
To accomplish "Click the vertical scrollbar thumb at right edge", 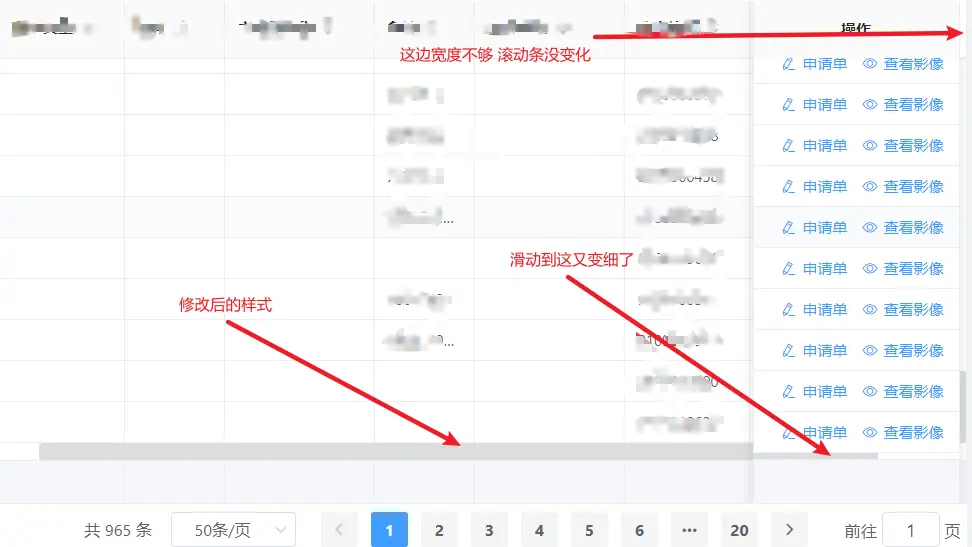I will 962,407.
